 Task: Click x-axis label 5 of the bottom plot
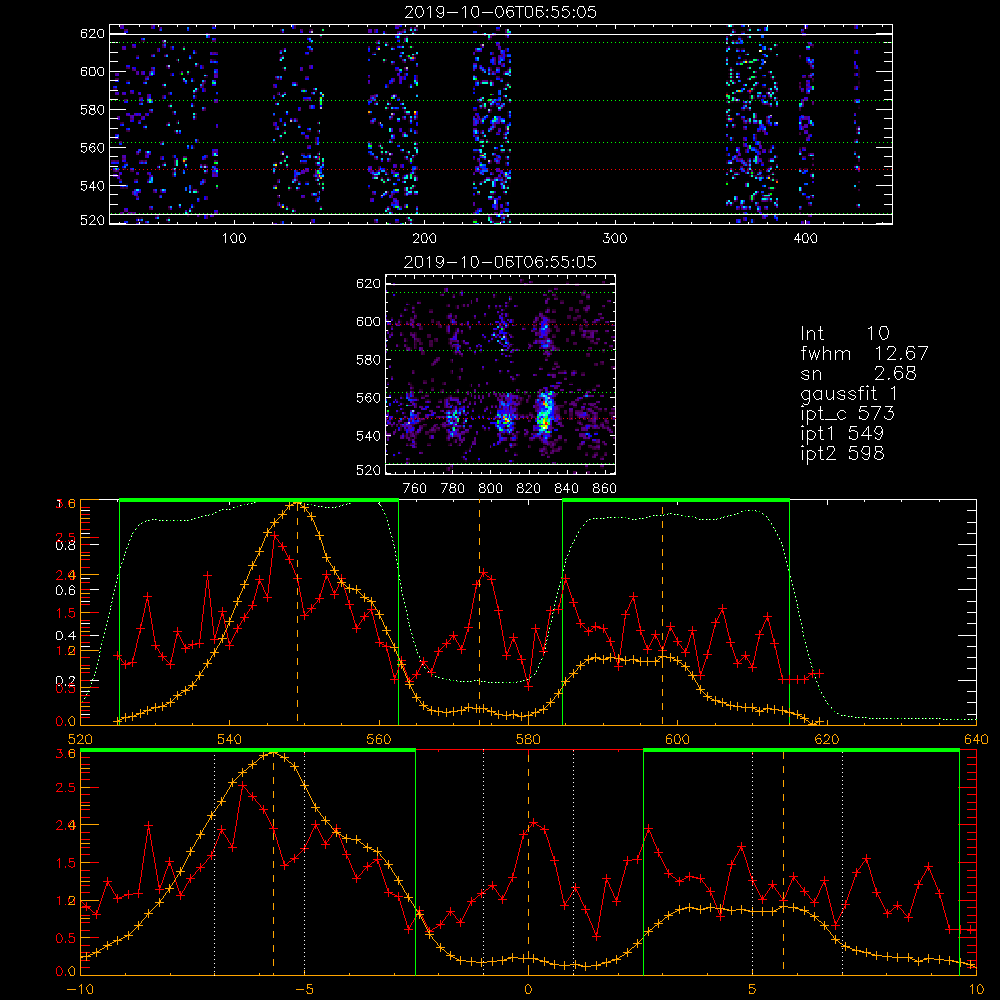pyautogui.click(x=753, y=990)
